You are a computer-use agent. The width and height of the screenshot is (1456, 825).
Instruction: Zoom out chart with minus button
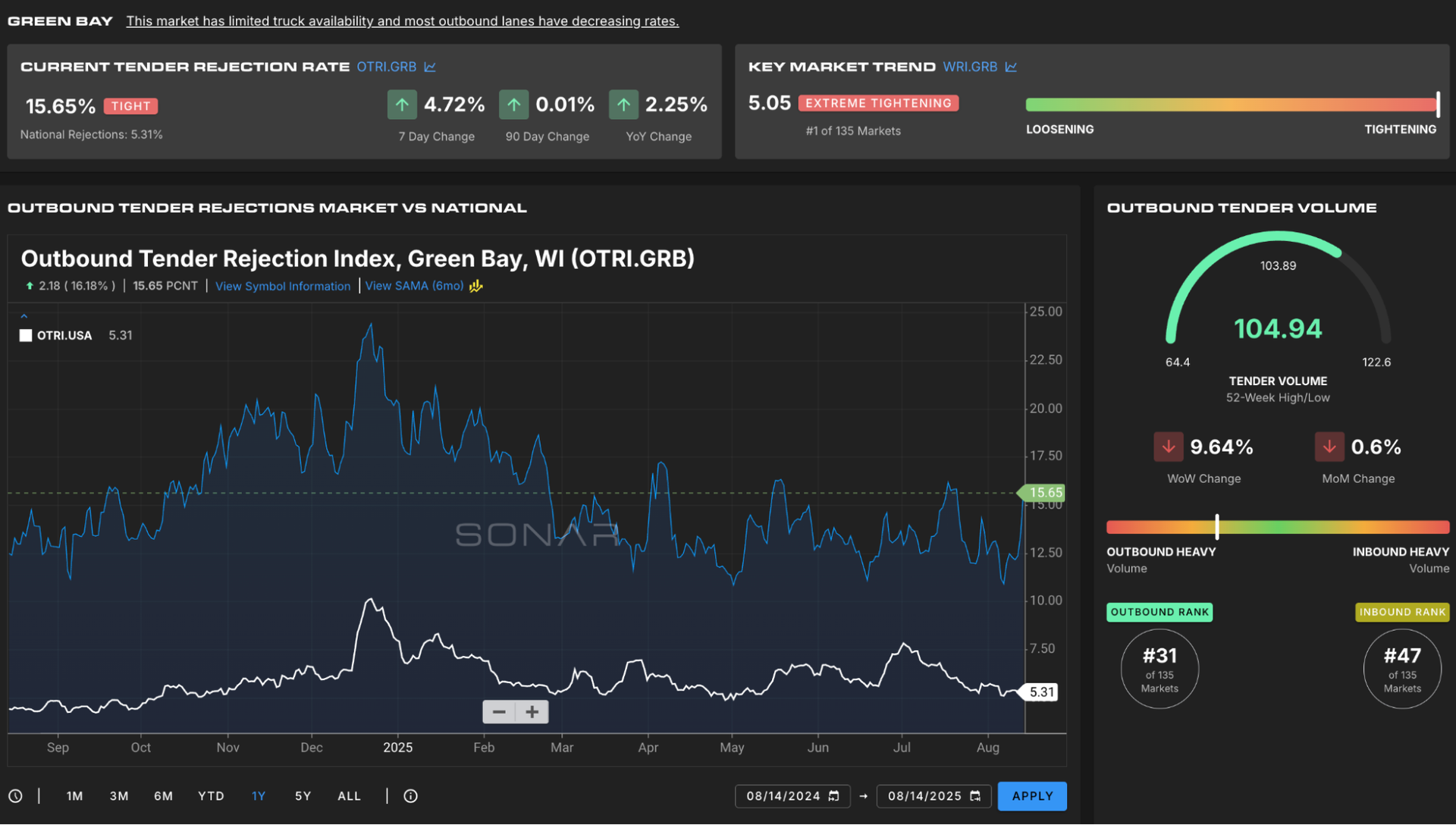tap(499, 712)
